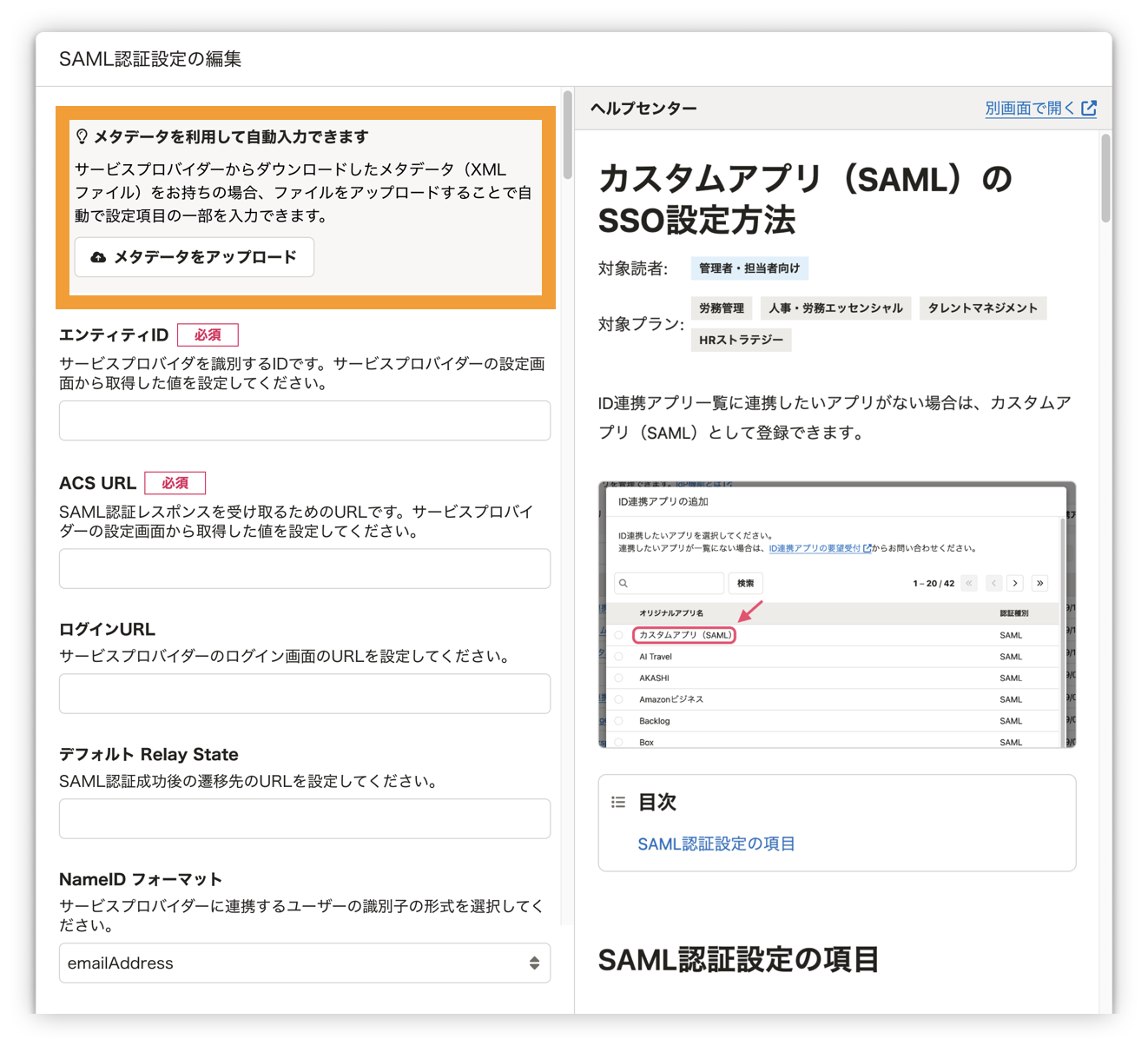Select the カスタムアプリ（SAML） radio button
This screenshot has height=1039, width=1148.
[x=618, y=635]
